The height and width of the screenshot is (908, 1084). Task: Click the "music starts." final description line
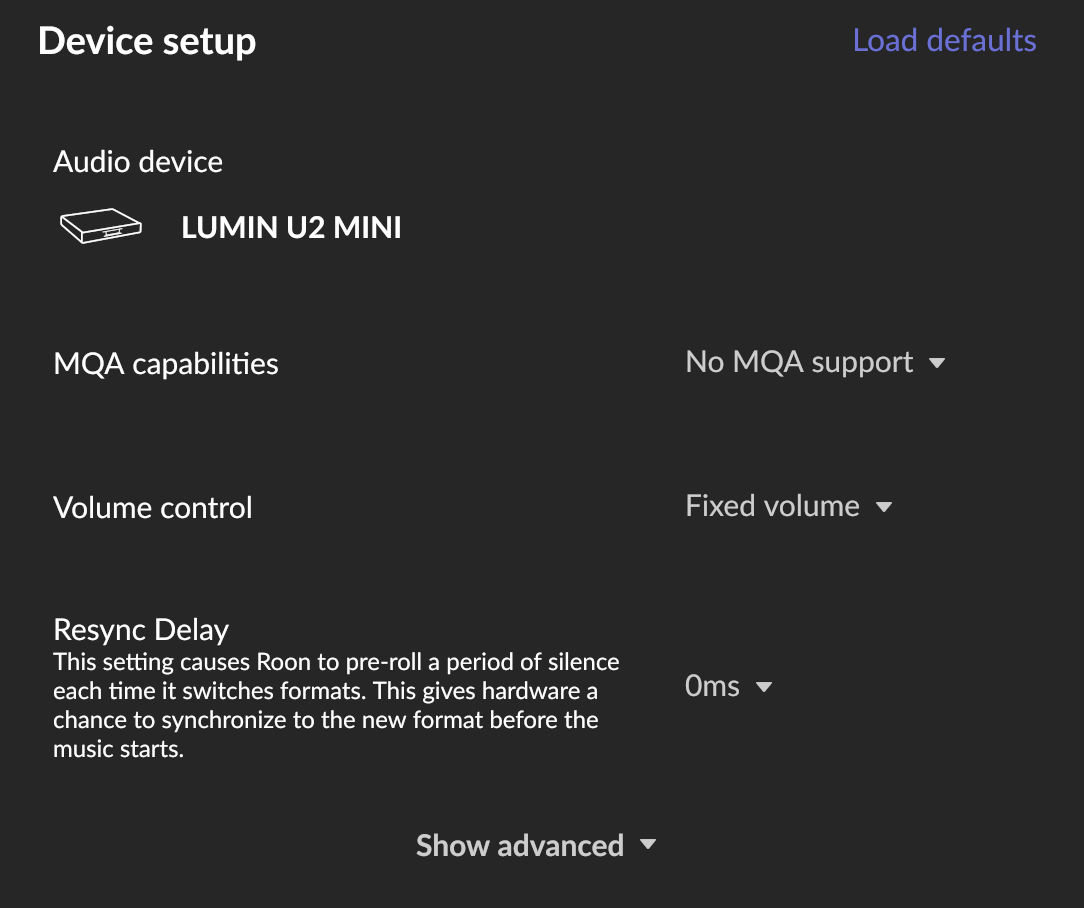[119, 749]
